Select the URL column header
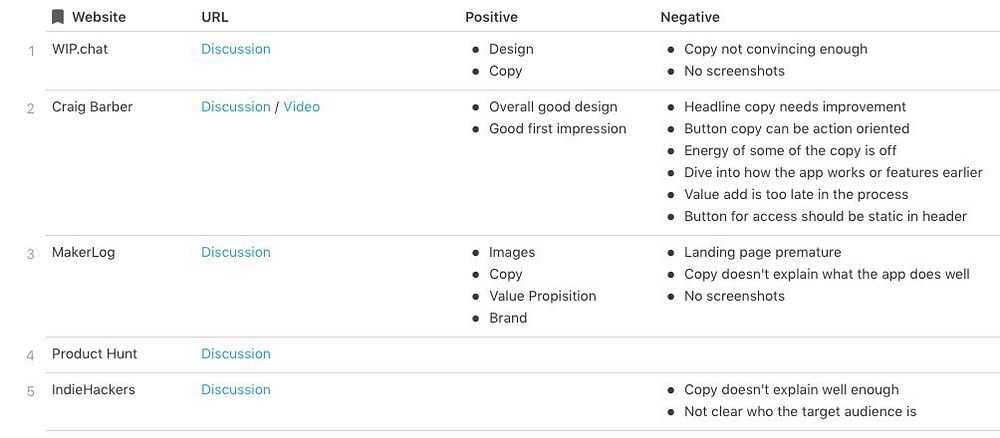The image size is (1000, 438). pos(215,17)
